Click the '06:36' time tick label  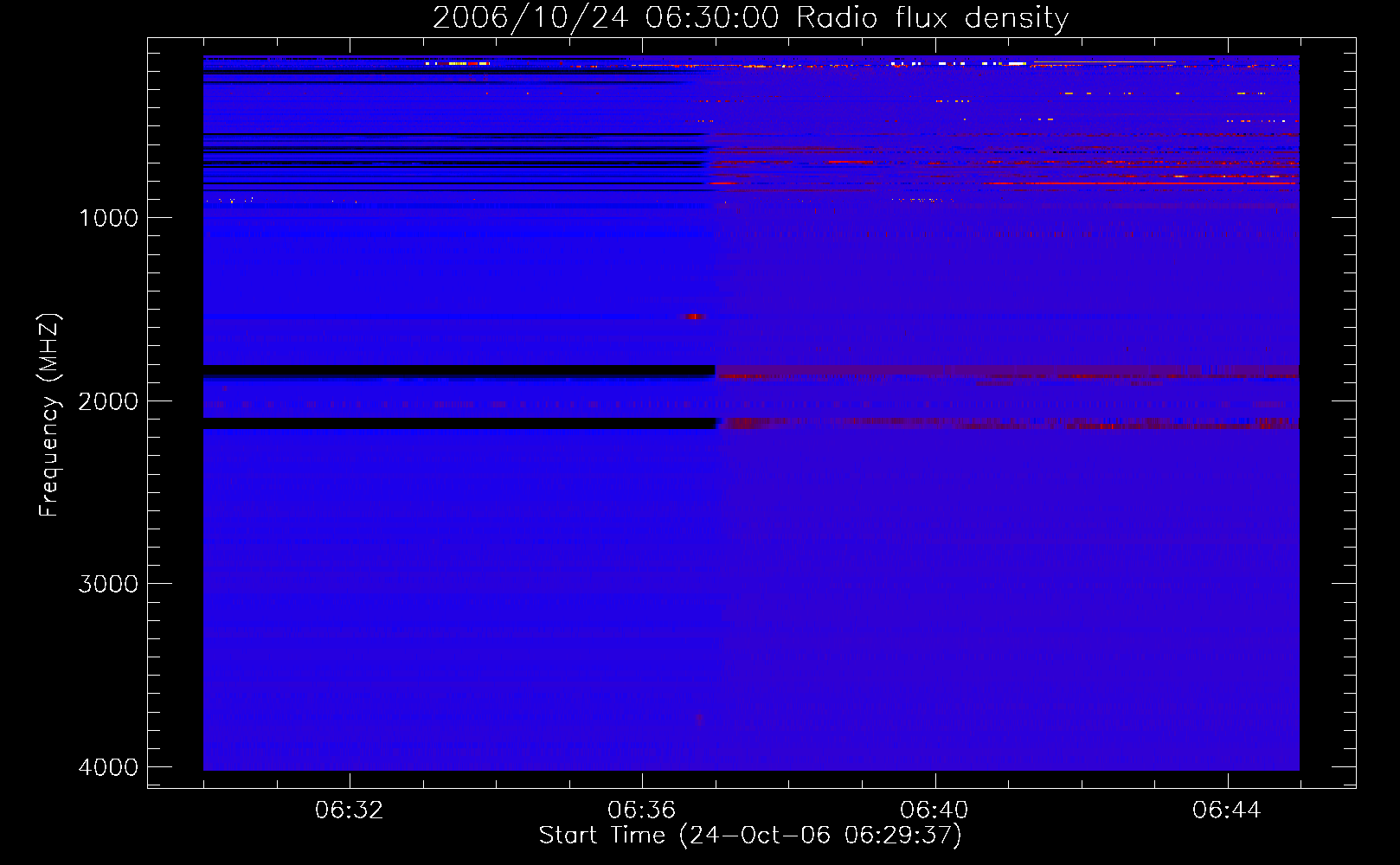[x=642, y=811]
